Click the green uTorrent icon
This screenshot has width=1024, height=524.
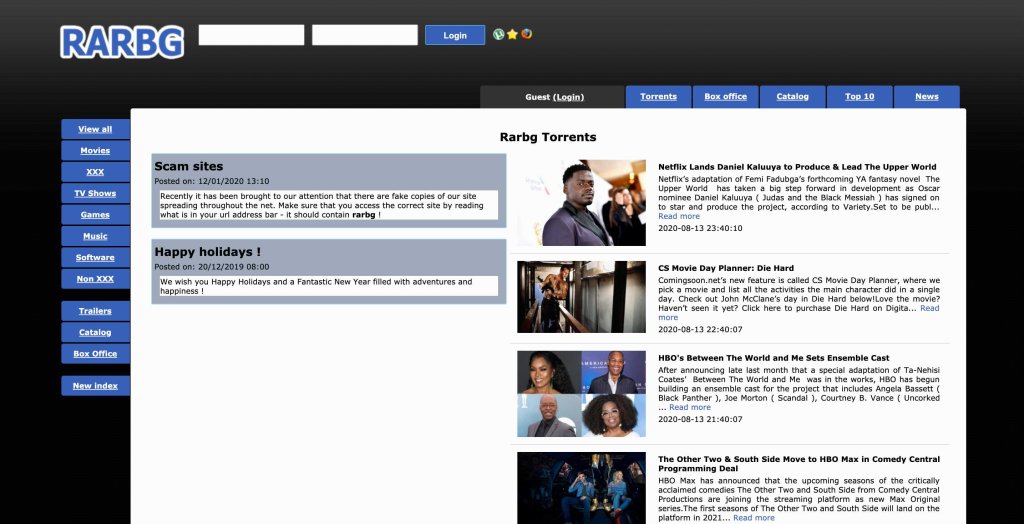tap(499, 34)
